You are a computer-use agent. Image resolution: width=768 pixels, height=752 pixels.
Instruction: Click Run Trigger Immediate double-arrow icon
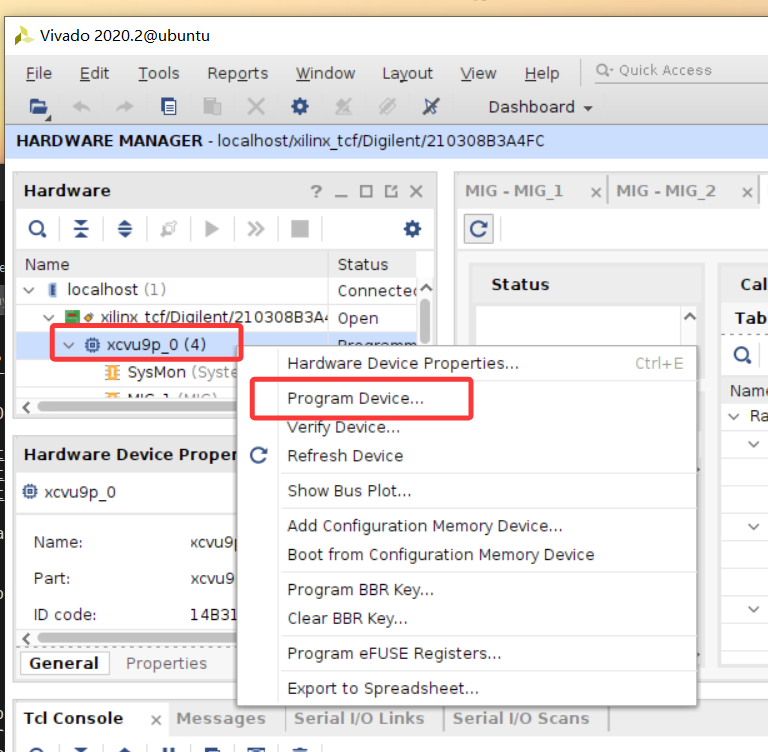pyautogui.click(x=256, y=229)
